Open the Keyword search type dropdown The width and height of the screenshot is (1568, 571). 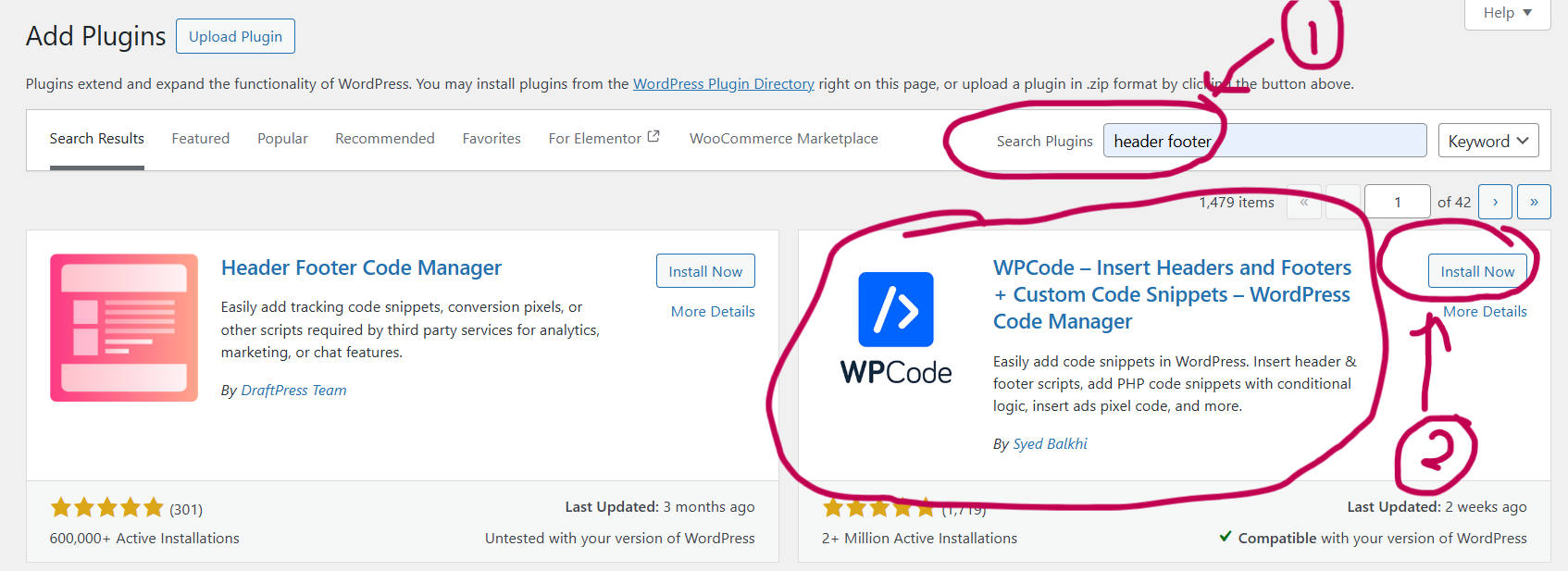coord(1488,141)
